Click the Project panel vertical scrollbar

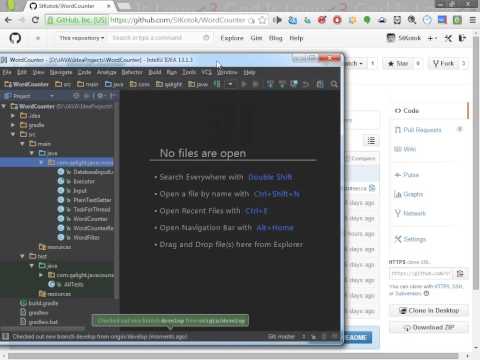point(117,200)
